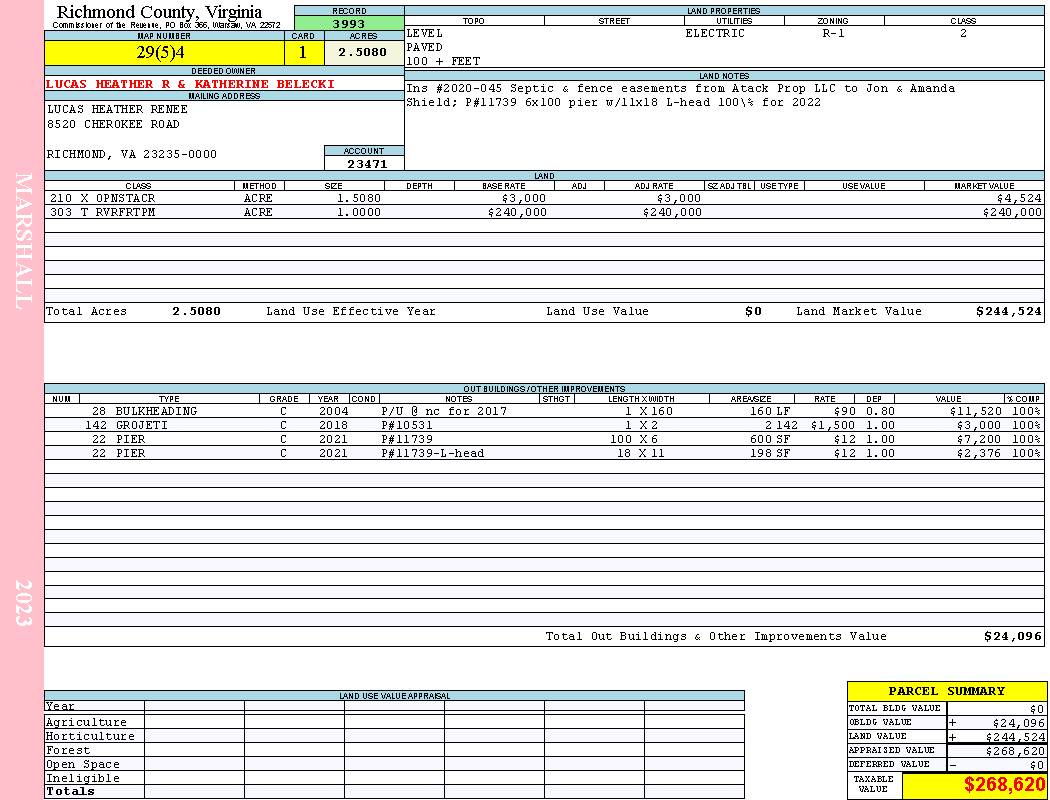Screen dimensions: 1050x800
Task: Click deeded owner LUCAS HEATHER R & KATHERINE BELECKI
Action: pyautogui.click(x=190, y=84)
